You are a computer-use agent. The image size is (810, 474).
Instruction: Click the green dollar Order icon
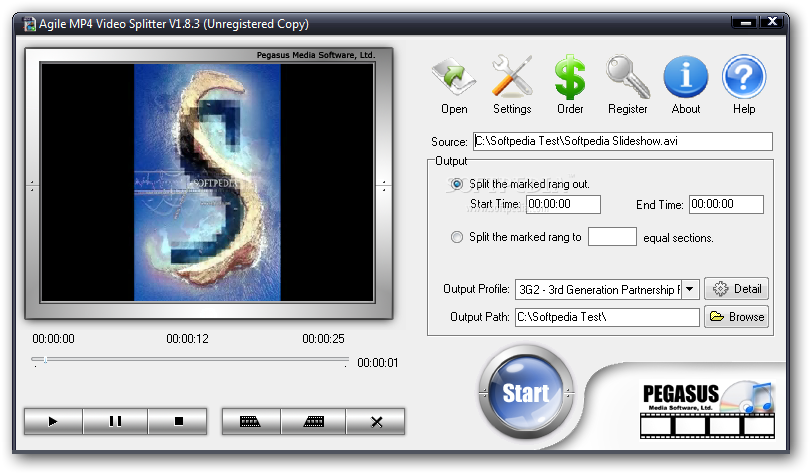[x=570, y=85]
